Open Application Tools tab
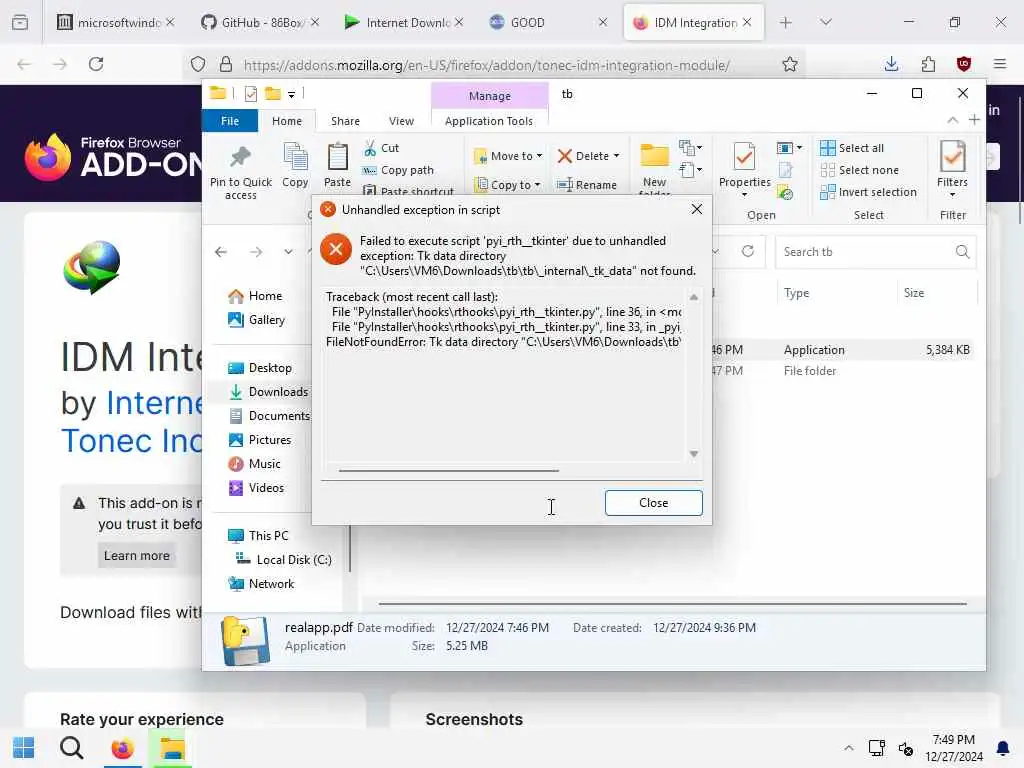The image size is (1024, 768). coord(488,121)
